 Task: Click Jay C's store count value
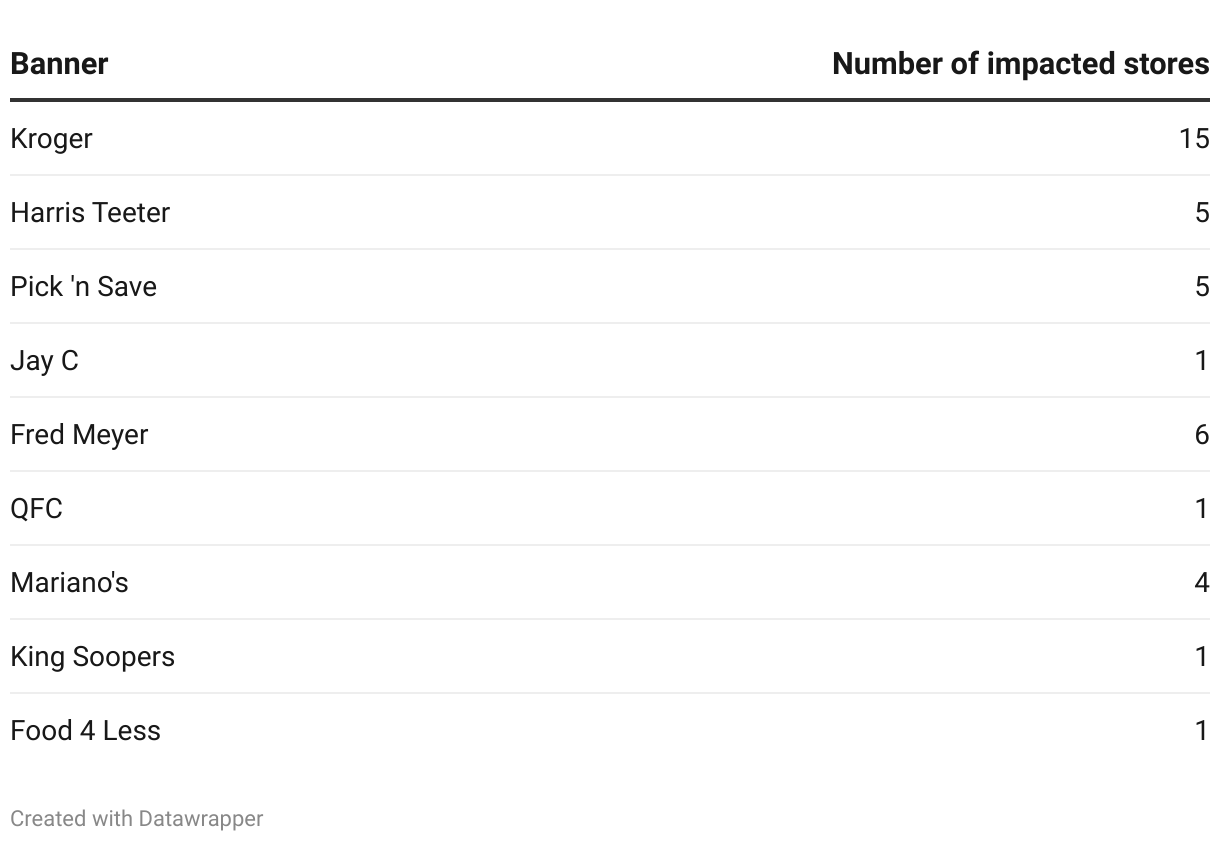click(1202, 360)
